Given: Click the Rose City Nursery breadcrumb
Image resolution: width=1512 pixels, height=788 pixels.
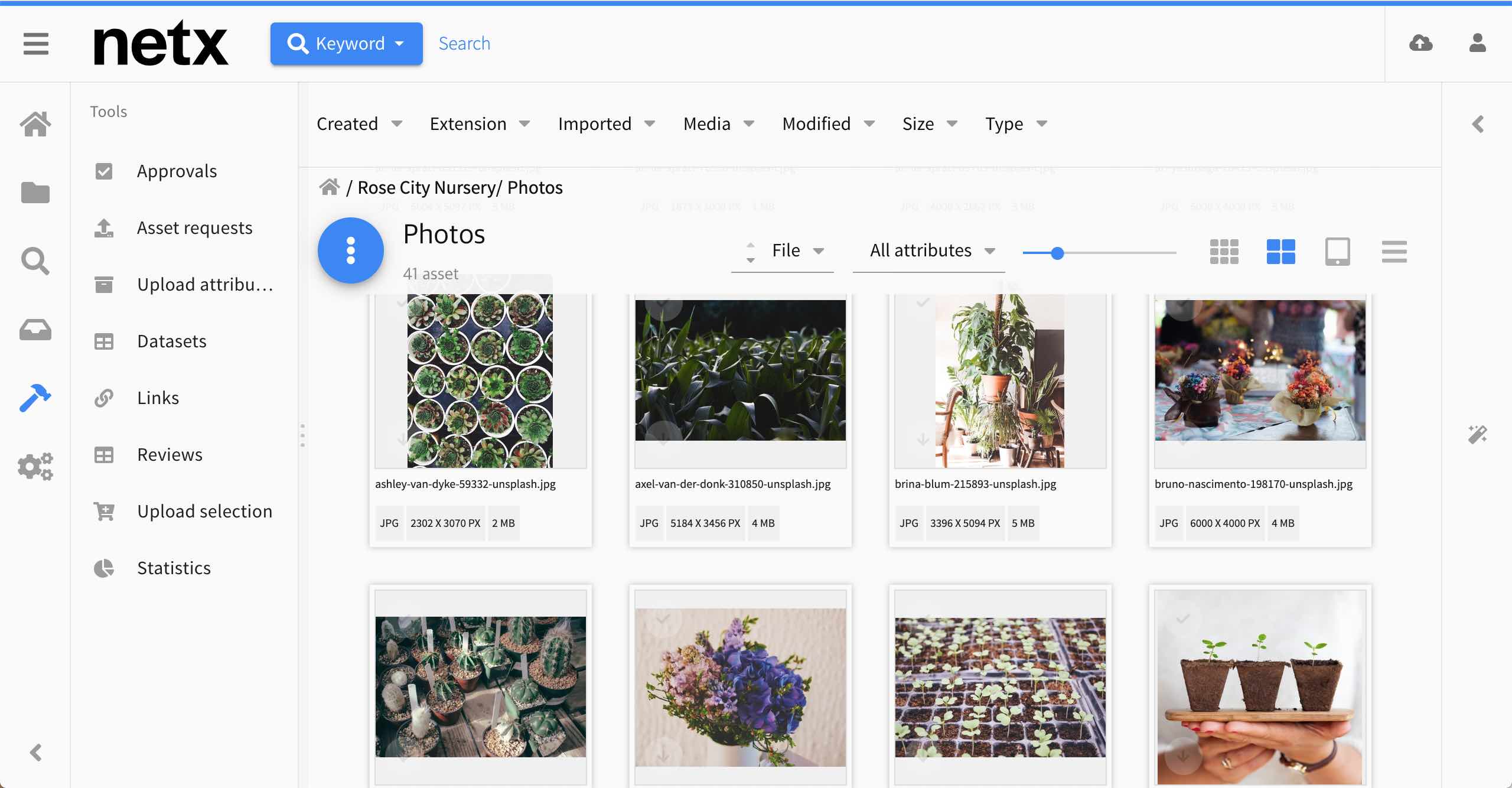Looking at the screenshot, I should pyautogui.click(x=426, y=188).
